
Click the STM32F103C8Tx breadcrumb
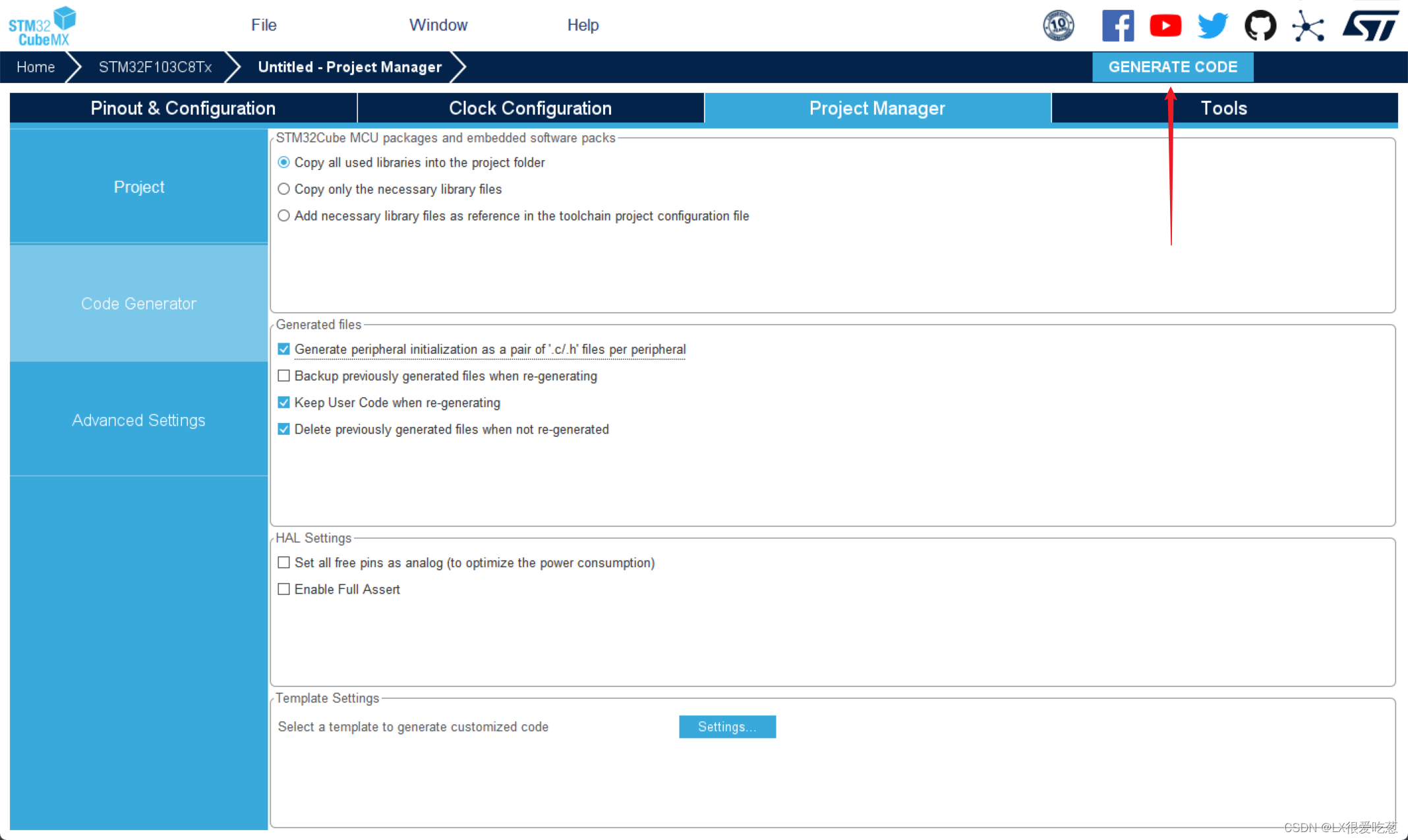155,67
